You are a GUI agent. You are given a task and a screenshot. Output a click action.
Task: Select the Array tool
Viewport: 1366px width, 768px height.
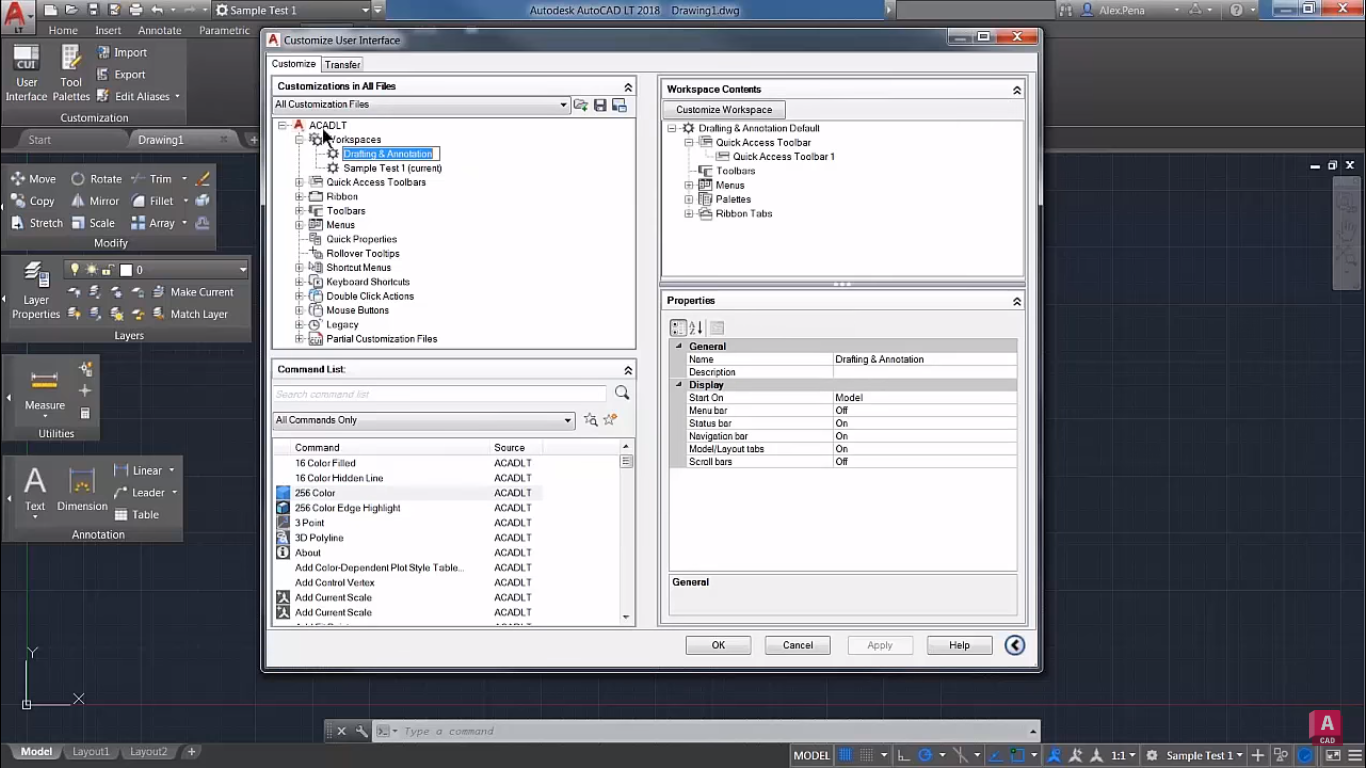(x=153, y=223)
